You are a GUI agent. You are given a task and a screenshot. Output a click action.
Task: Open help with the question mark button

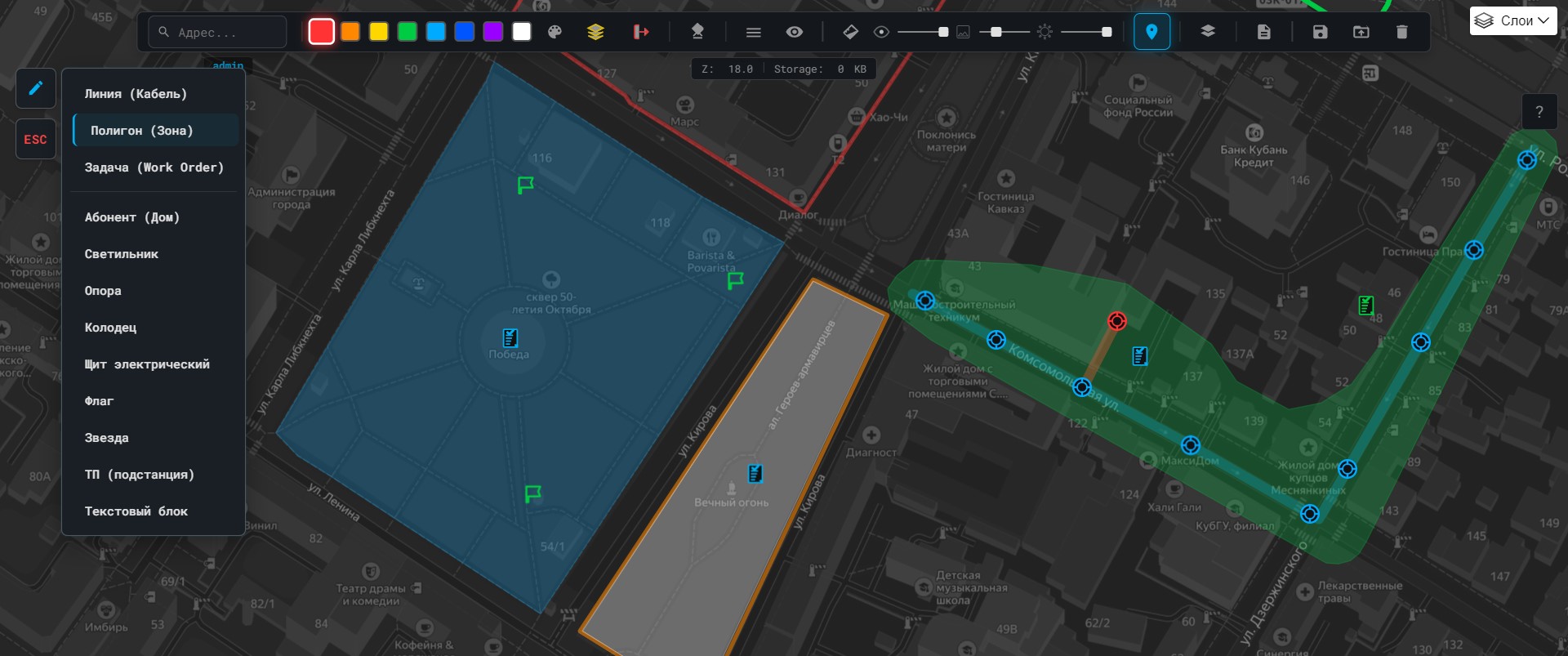[x=1539, y=112]
